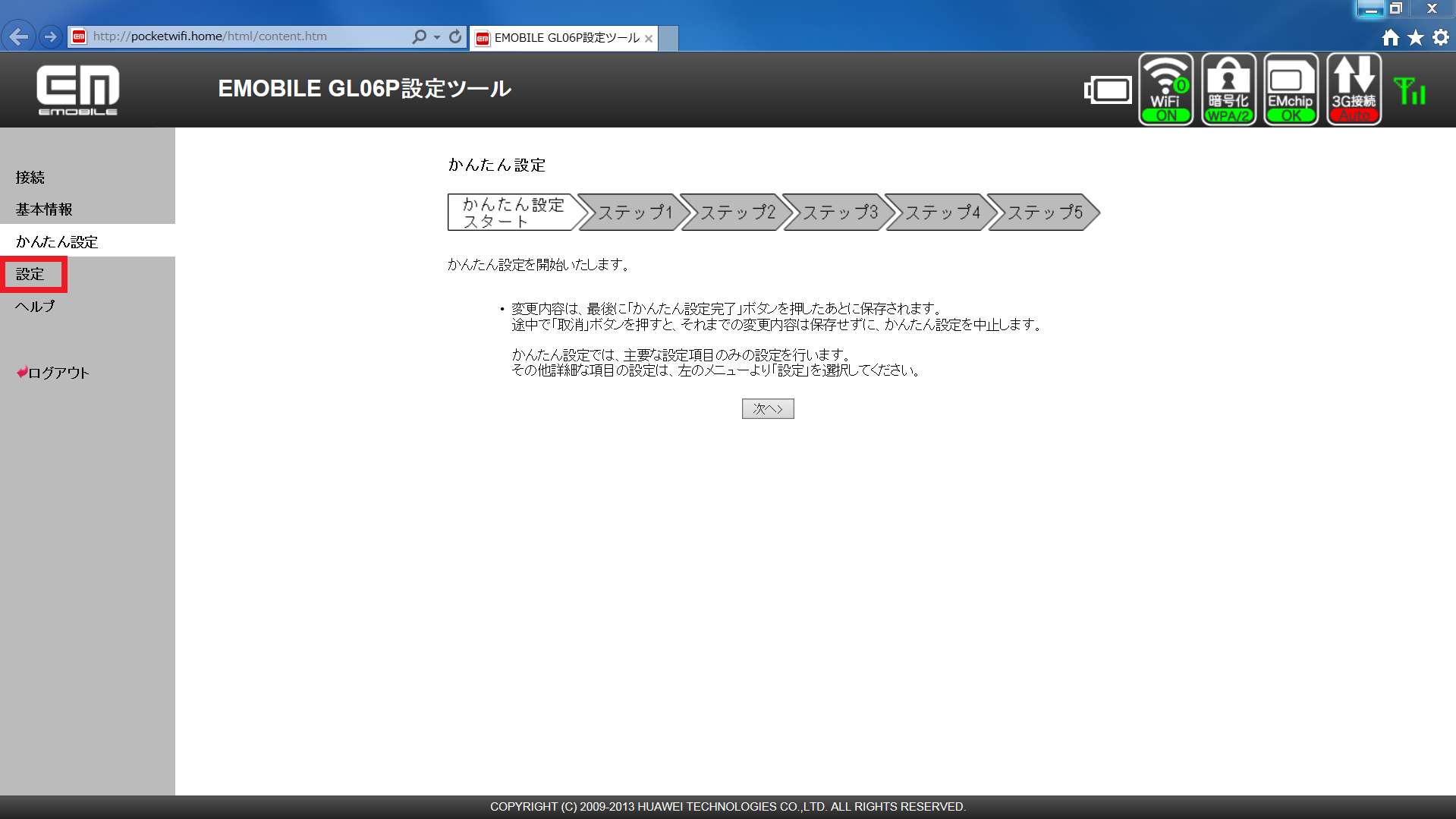Select ヘルプ in the sidebar
1456x819 pixels.
coord(34,306)
